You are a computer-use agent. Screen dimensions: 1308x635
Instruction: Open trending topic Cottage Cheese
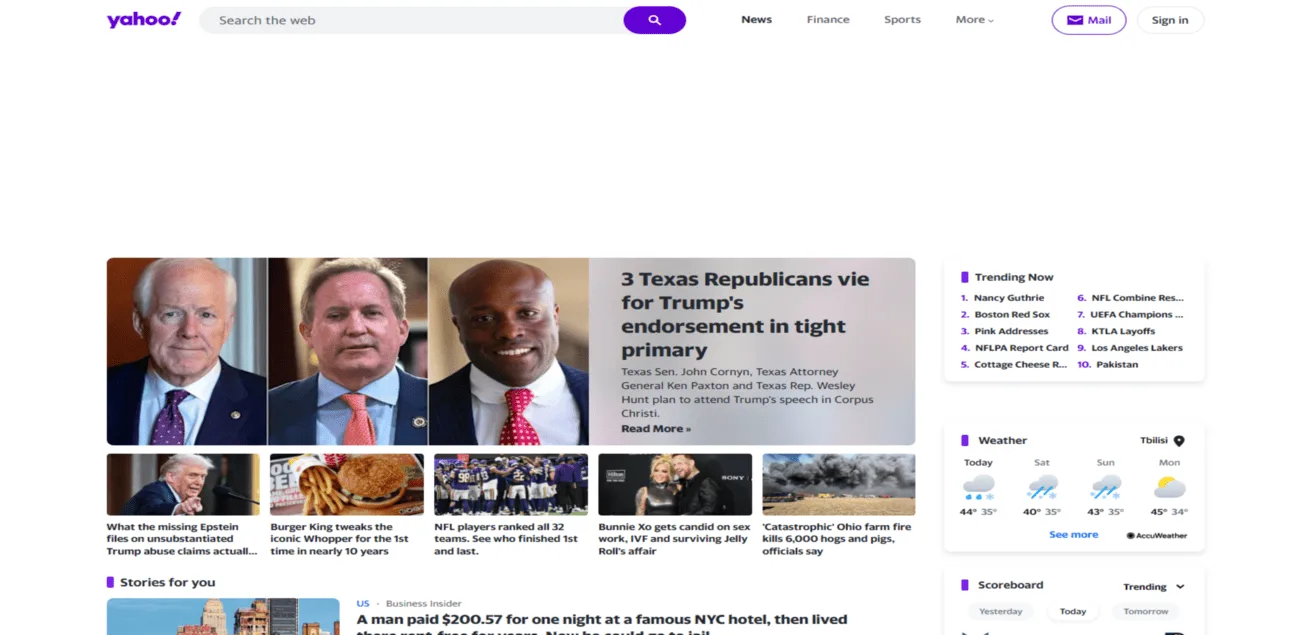(1020, 365)
